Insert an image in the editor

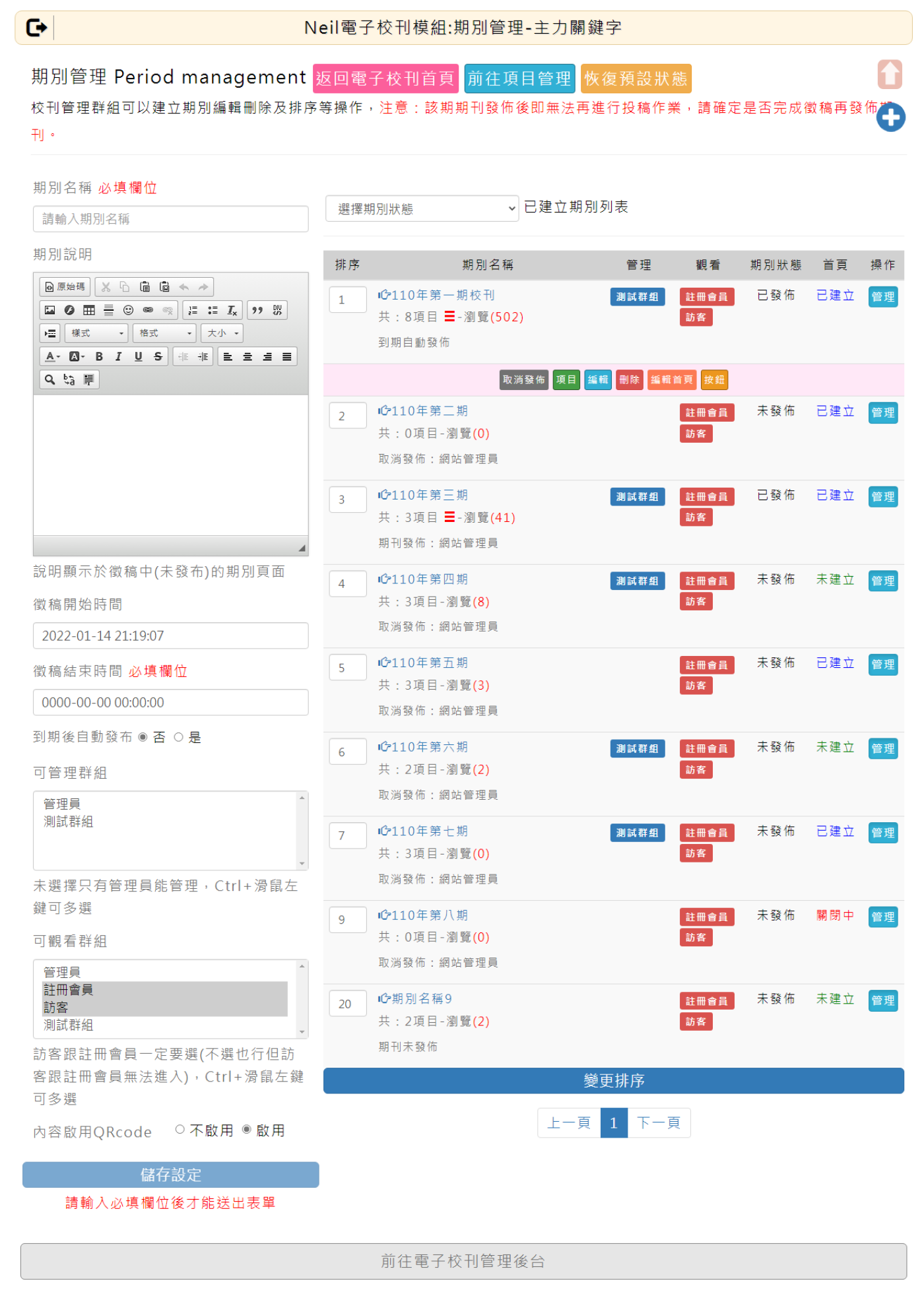tap(49, 310)
